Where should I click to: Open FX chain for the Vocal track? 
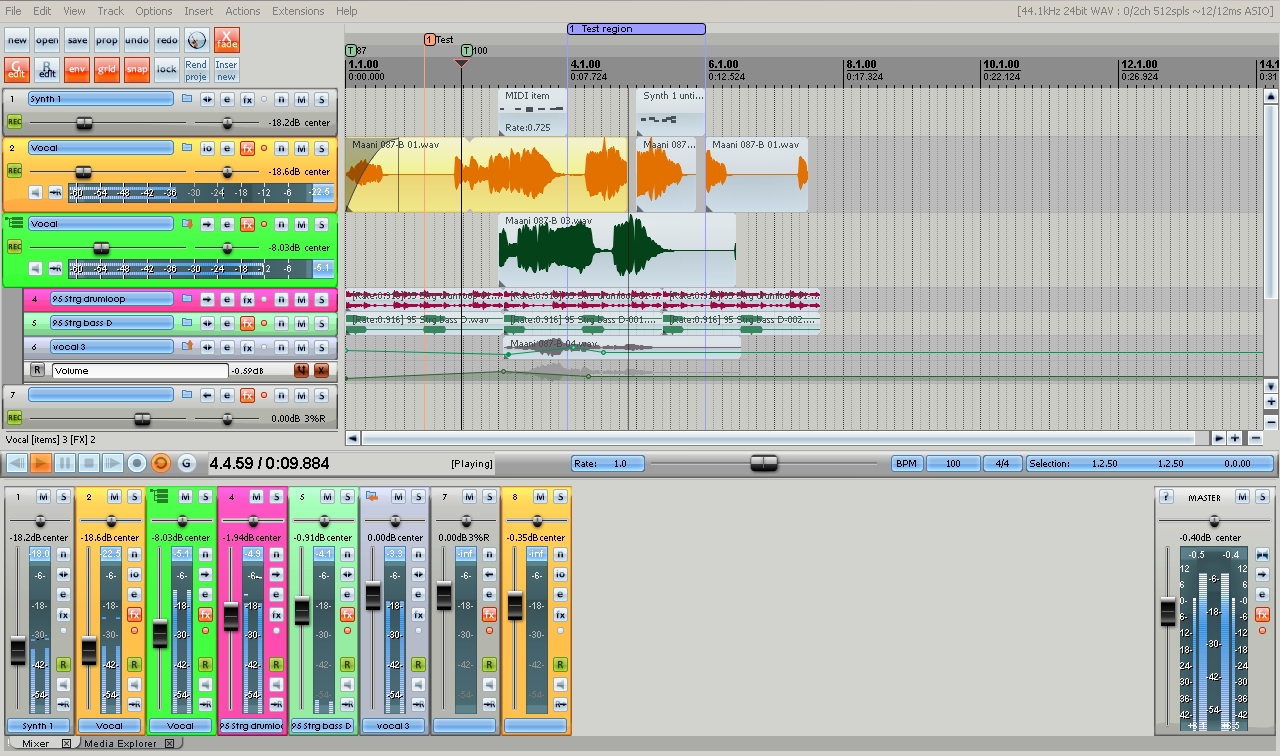pos(247,148)
